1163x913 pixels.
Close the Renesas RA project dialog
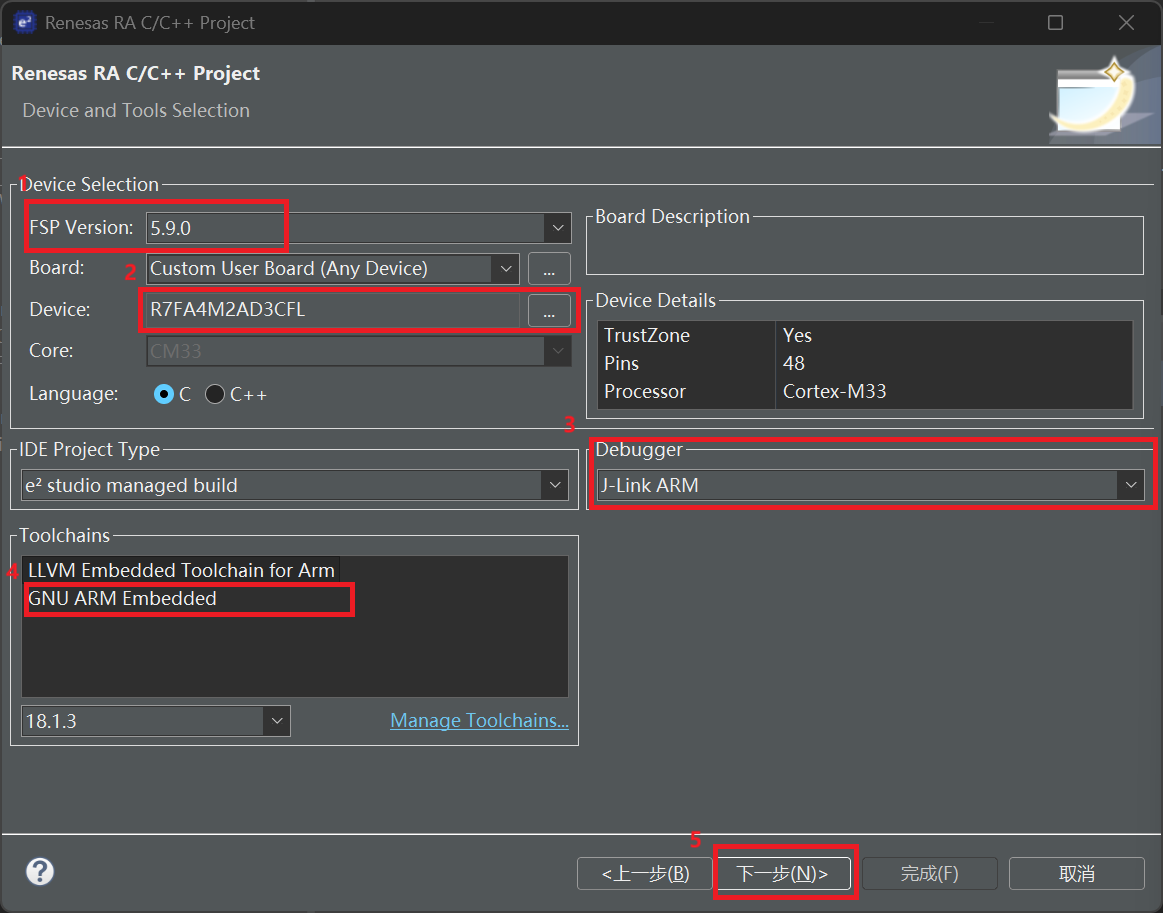coord(1126,22)
